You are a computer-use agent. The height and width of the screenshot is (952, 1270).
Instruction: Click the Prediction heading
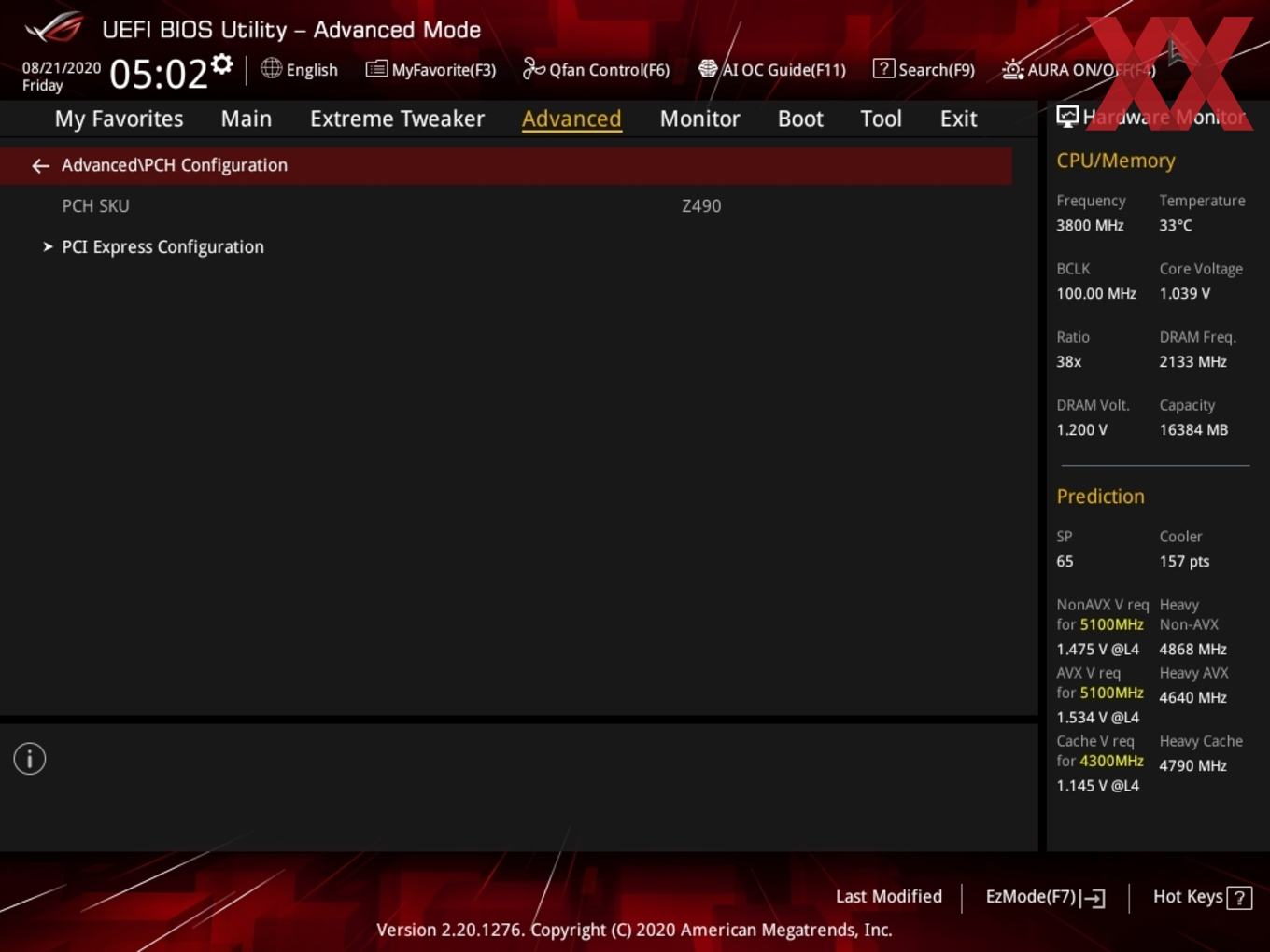1100,497
